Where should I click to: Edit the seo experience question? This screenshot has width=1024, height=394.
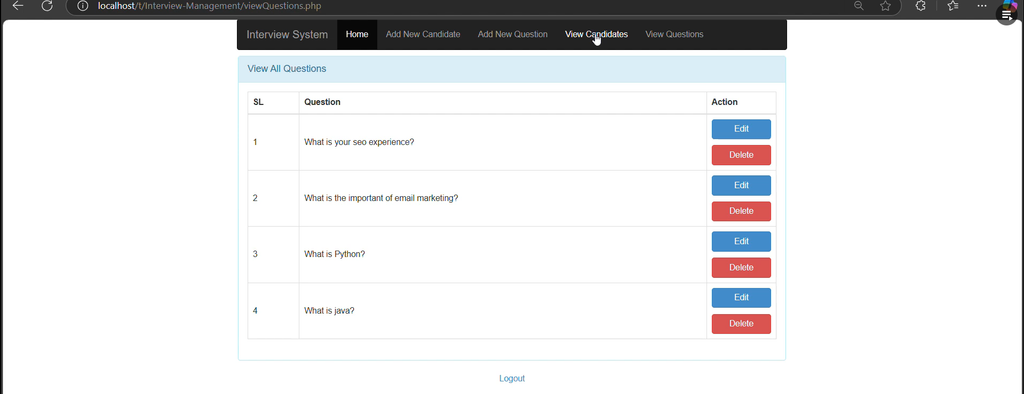pyautogui.click(x=741, y=129)
